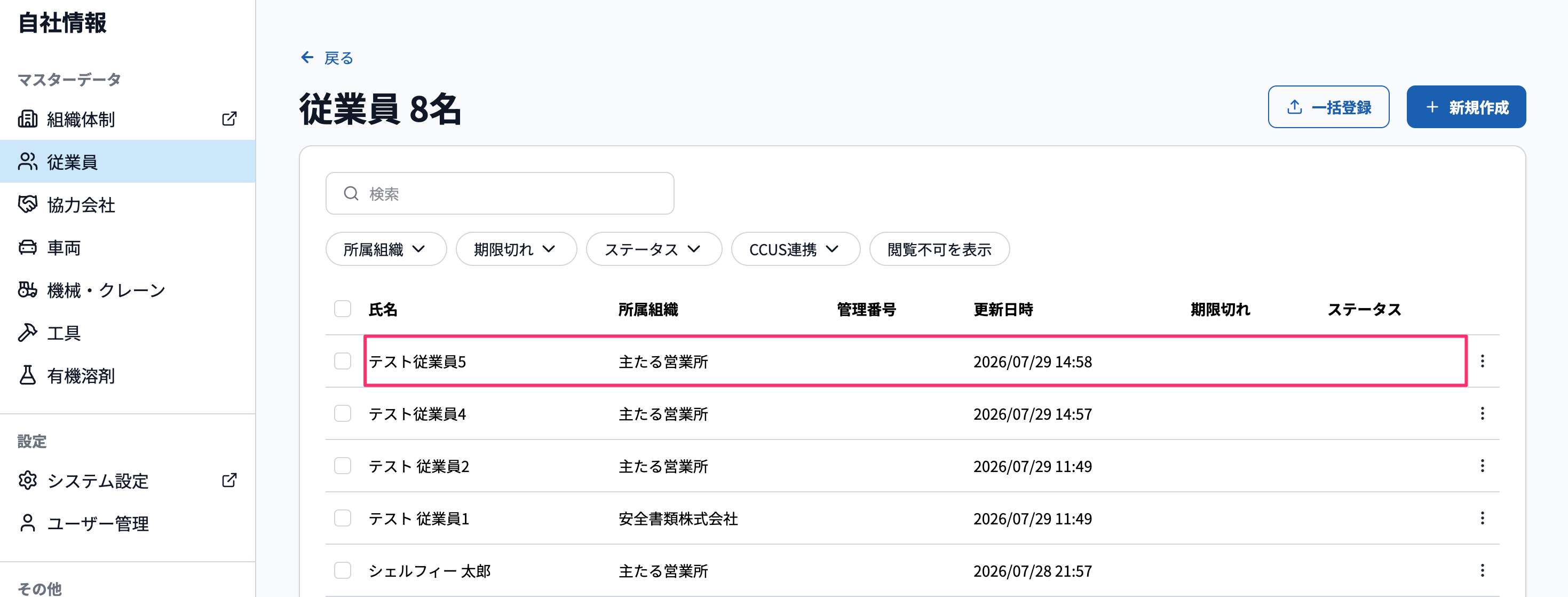Click timestamp 2026/07/29 14:57
The height and width of the screenshot is (597, 1568).
(1032, 414)
